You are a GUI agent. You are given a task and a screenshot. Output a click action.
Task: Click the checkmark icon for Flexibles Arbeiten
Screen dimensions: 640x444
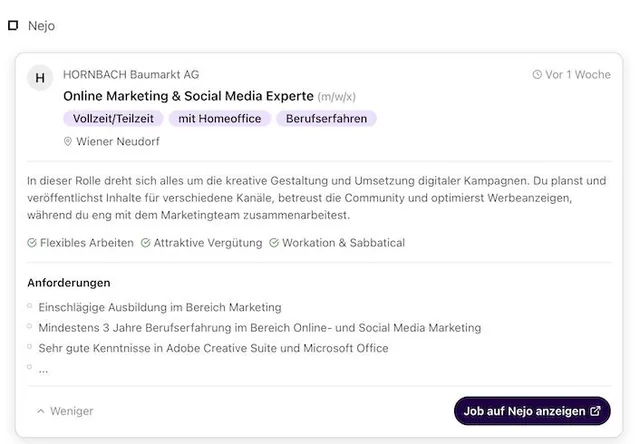pos(32,243)
